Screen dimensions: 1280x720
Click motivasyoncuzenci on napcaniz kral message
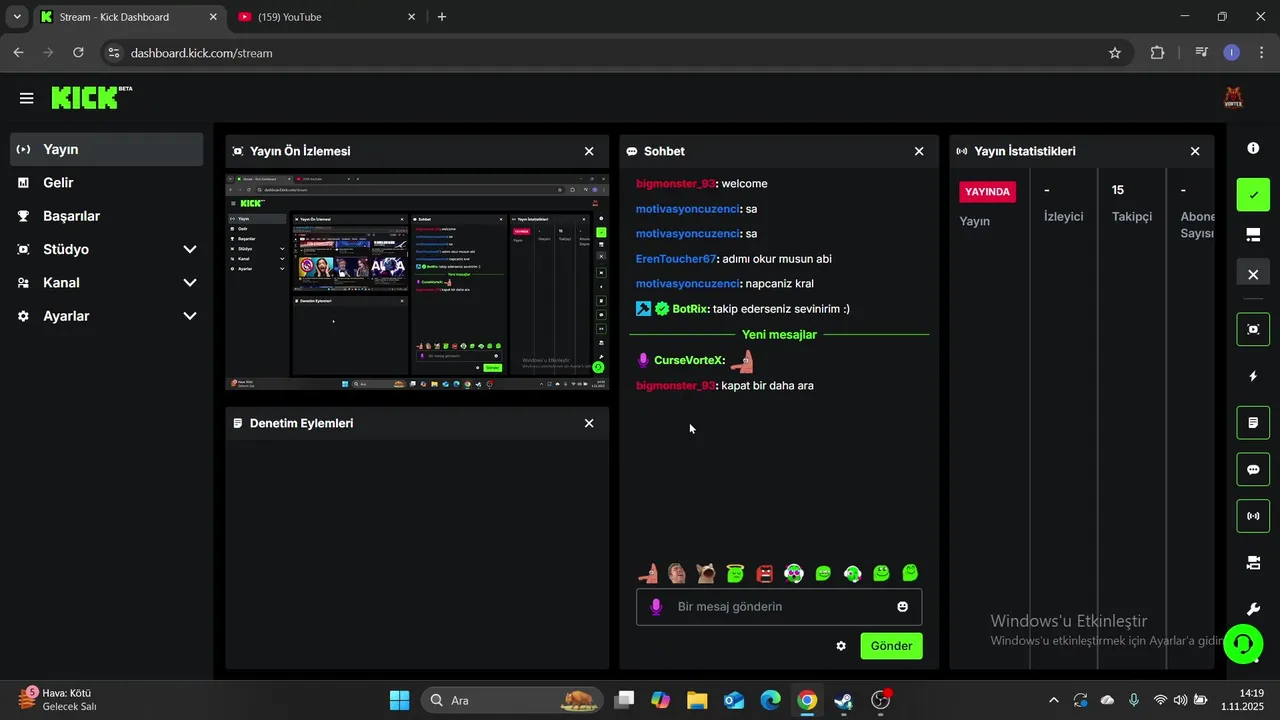[688, 284]
